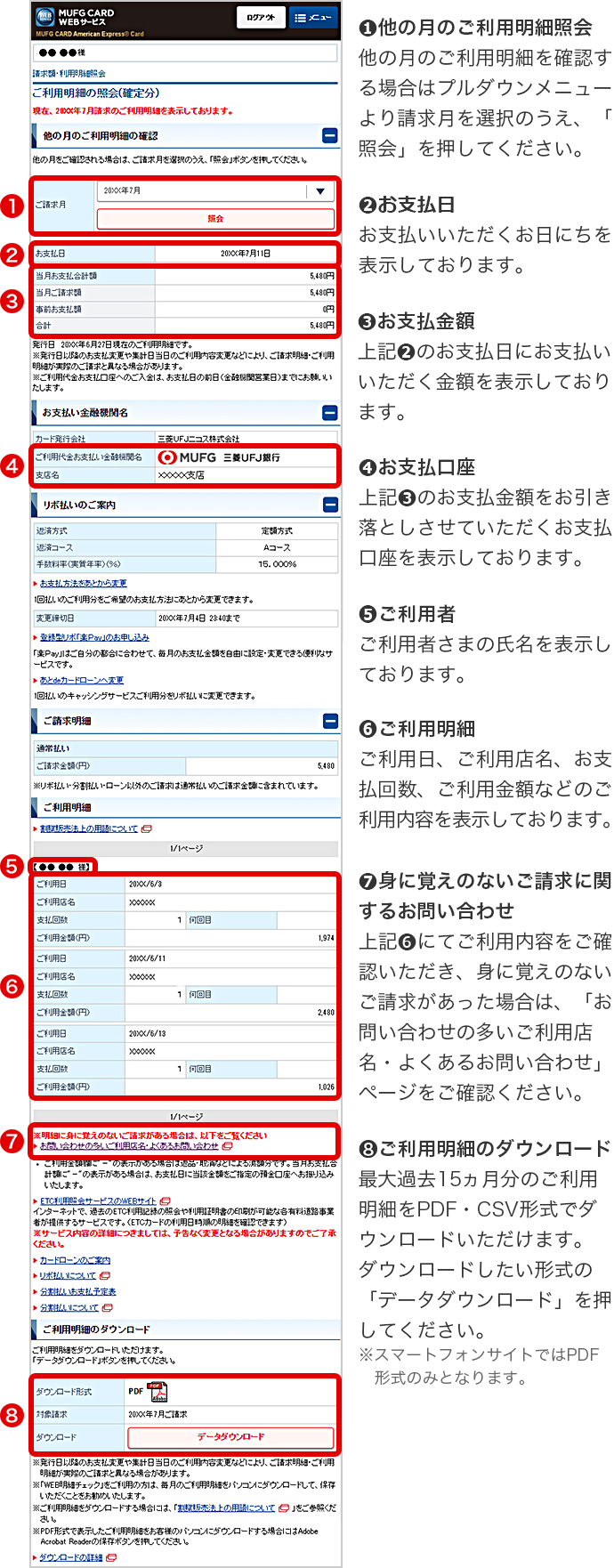Collapse the リボ払いのご案内 section
The image size is (614, 1568).
(x=329, y=505)
